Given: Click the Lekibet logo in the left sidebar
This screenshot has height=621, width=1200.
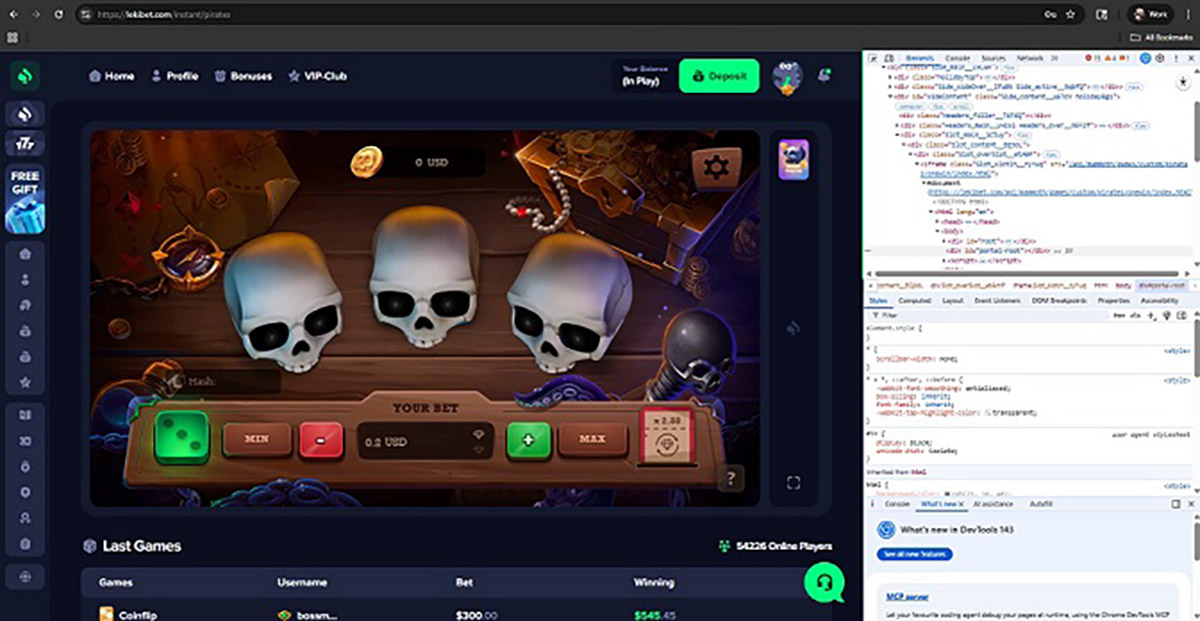Looking at the screenshot, I should [24, 74].
